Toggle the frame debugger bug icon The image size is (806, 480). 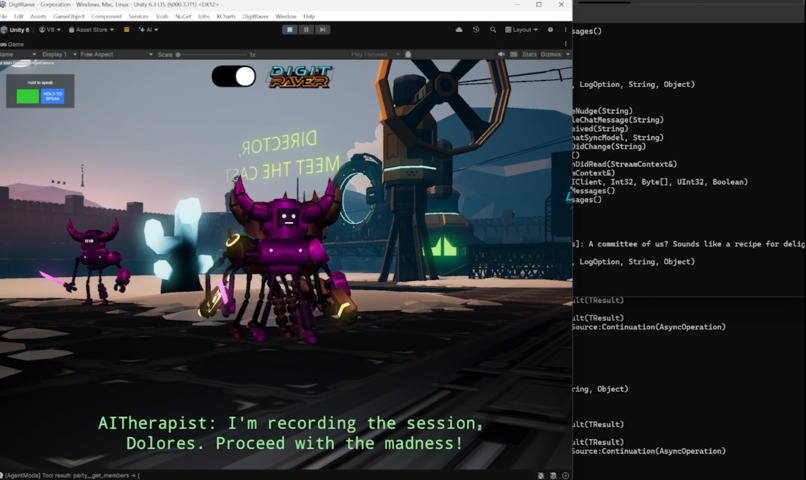pos(408,54)
